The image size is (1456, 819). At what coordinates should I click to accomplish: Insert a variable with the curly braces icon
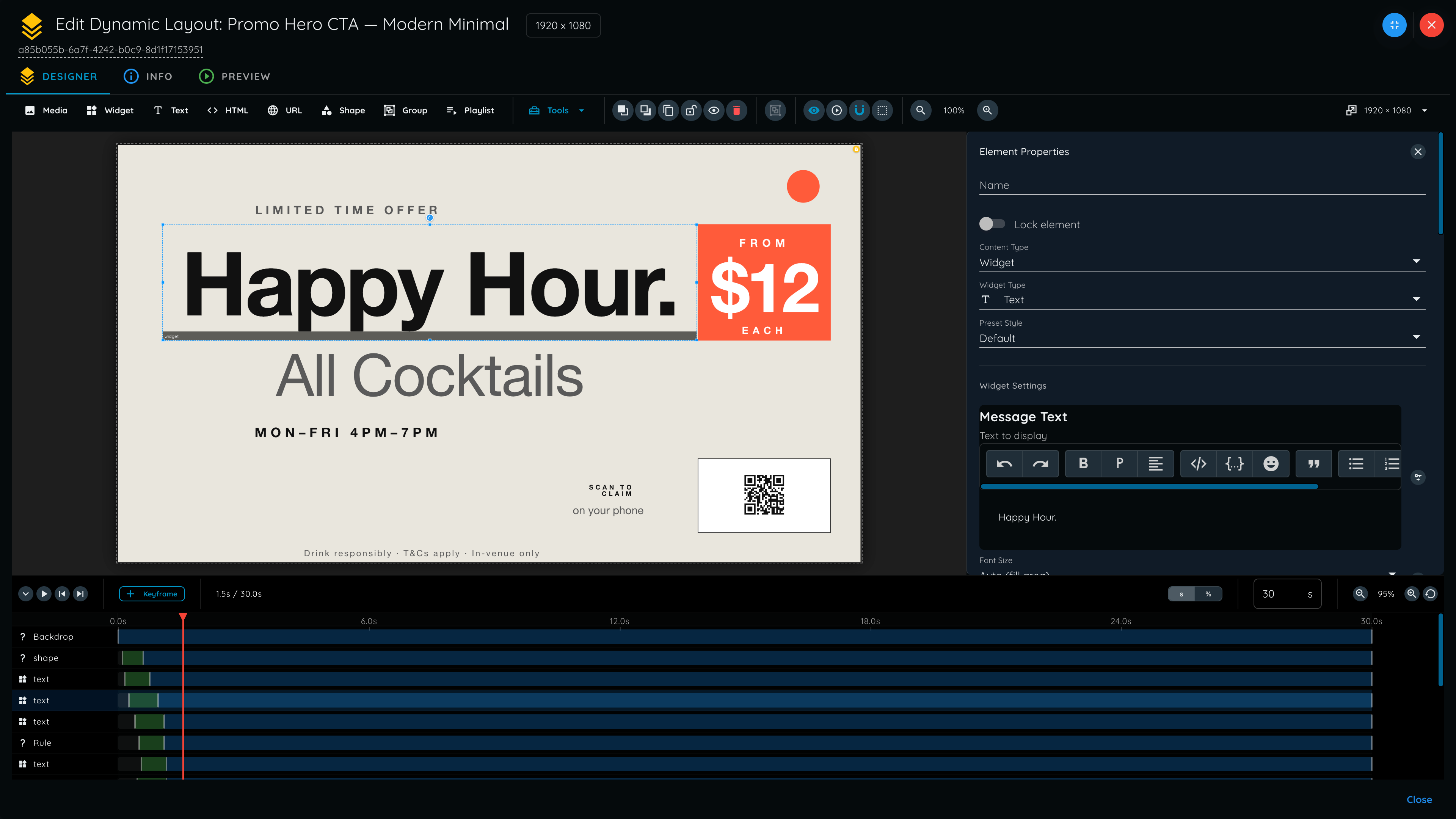1235,464
